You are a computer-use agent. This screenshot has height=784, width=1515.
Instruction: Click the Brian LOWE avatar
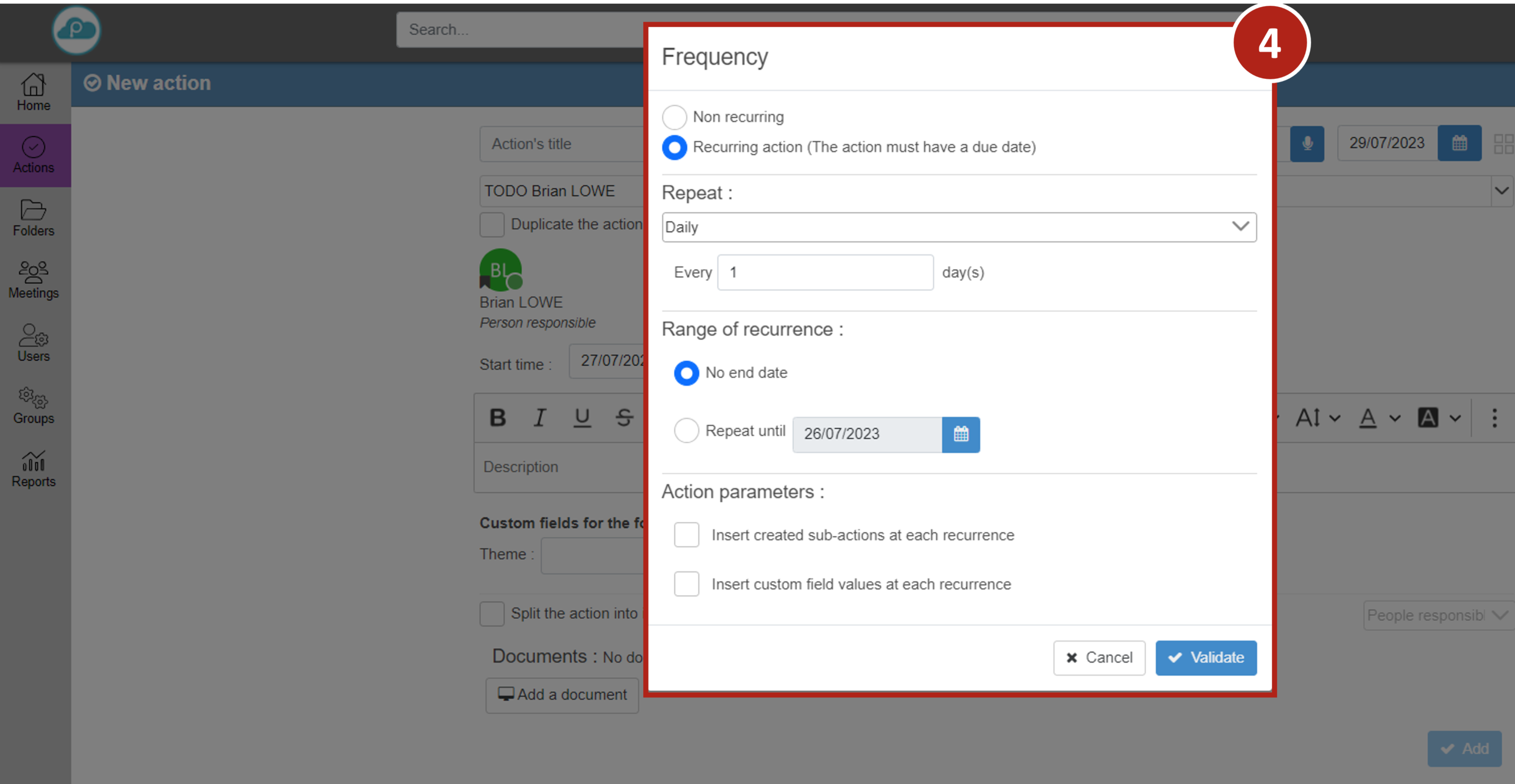(x=500, y=270)
